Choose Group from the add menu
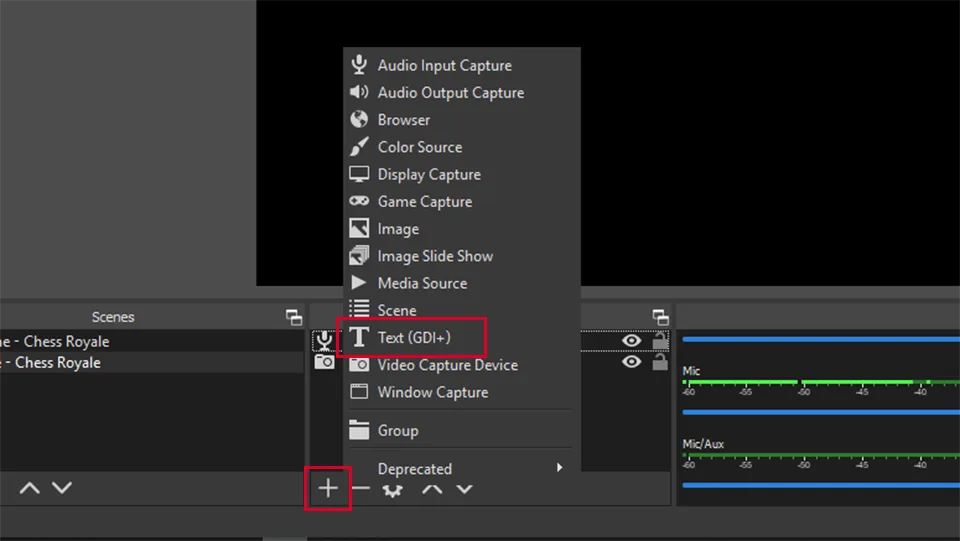Image resolution: width=960 pixels, height=541 pixels. [462, 430]
